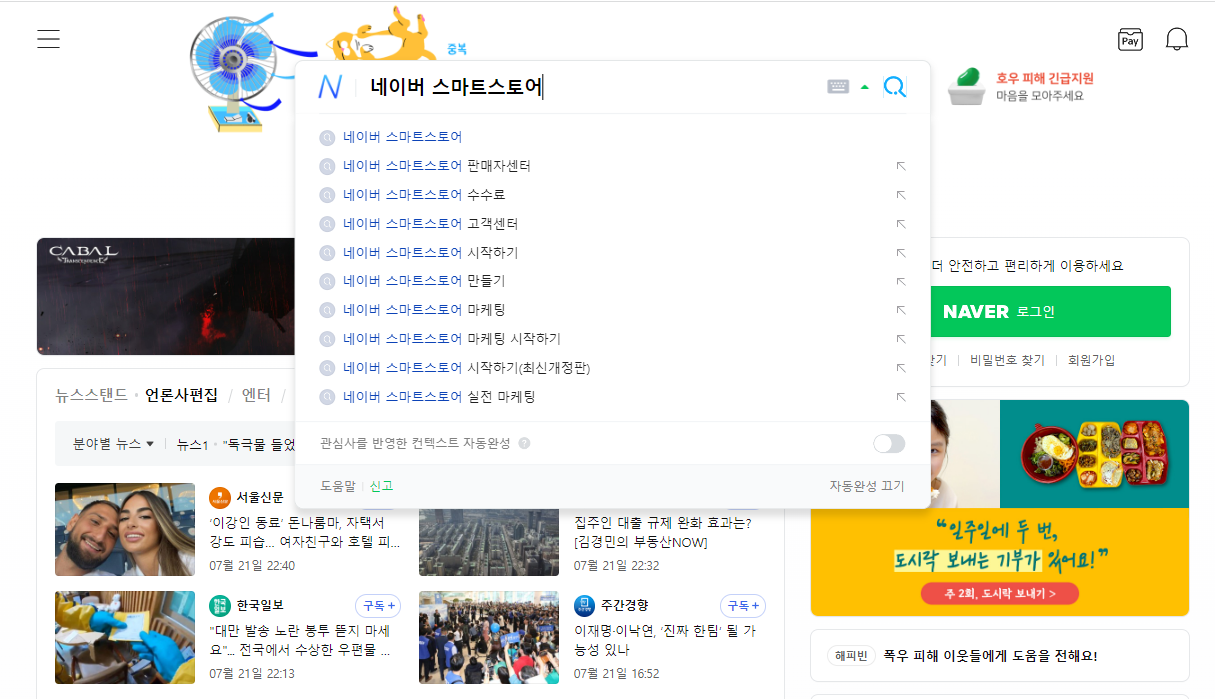Open the 주간경향 publisher logo
This screenshot has height=699, width=1215.
(x=585, y=605)
